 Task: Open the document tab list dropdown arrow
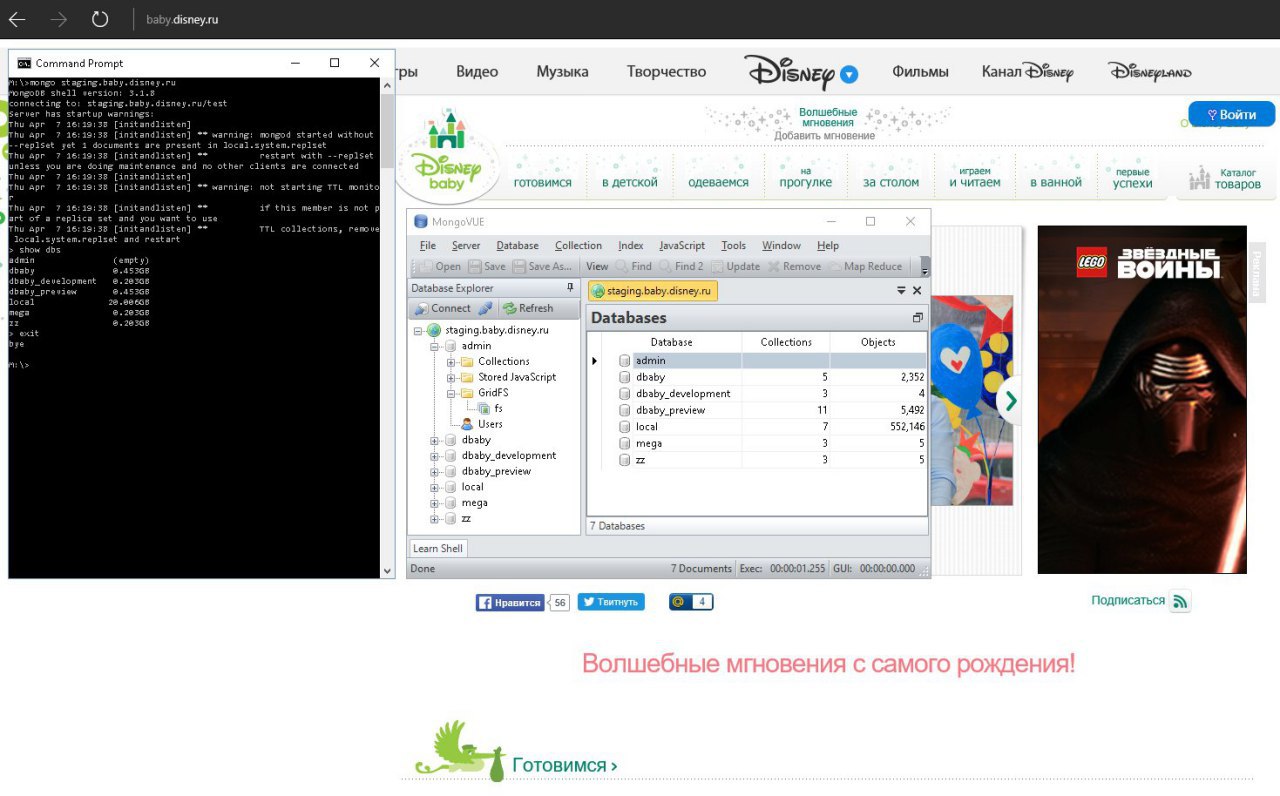pos(901,291)
